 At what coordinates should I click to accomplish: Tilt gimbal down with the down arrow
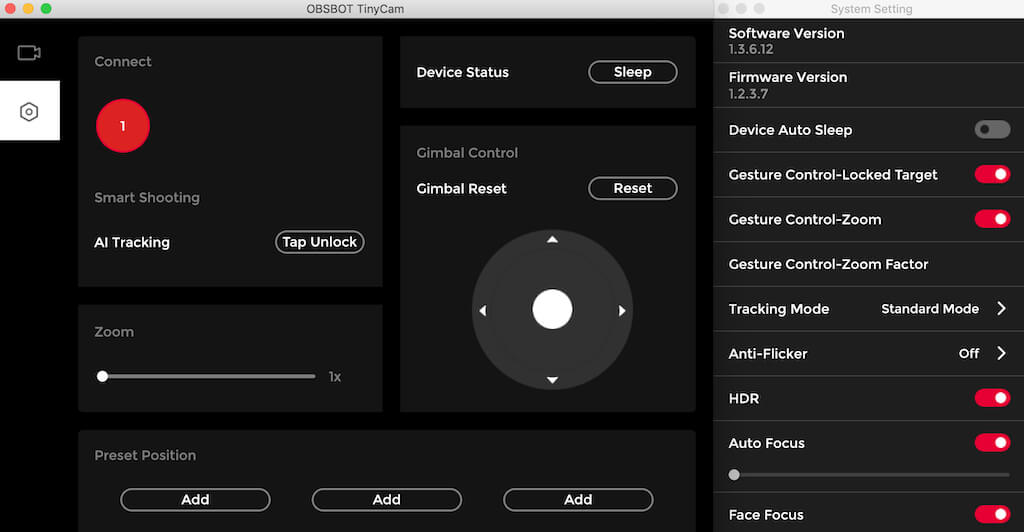point(552,380)
